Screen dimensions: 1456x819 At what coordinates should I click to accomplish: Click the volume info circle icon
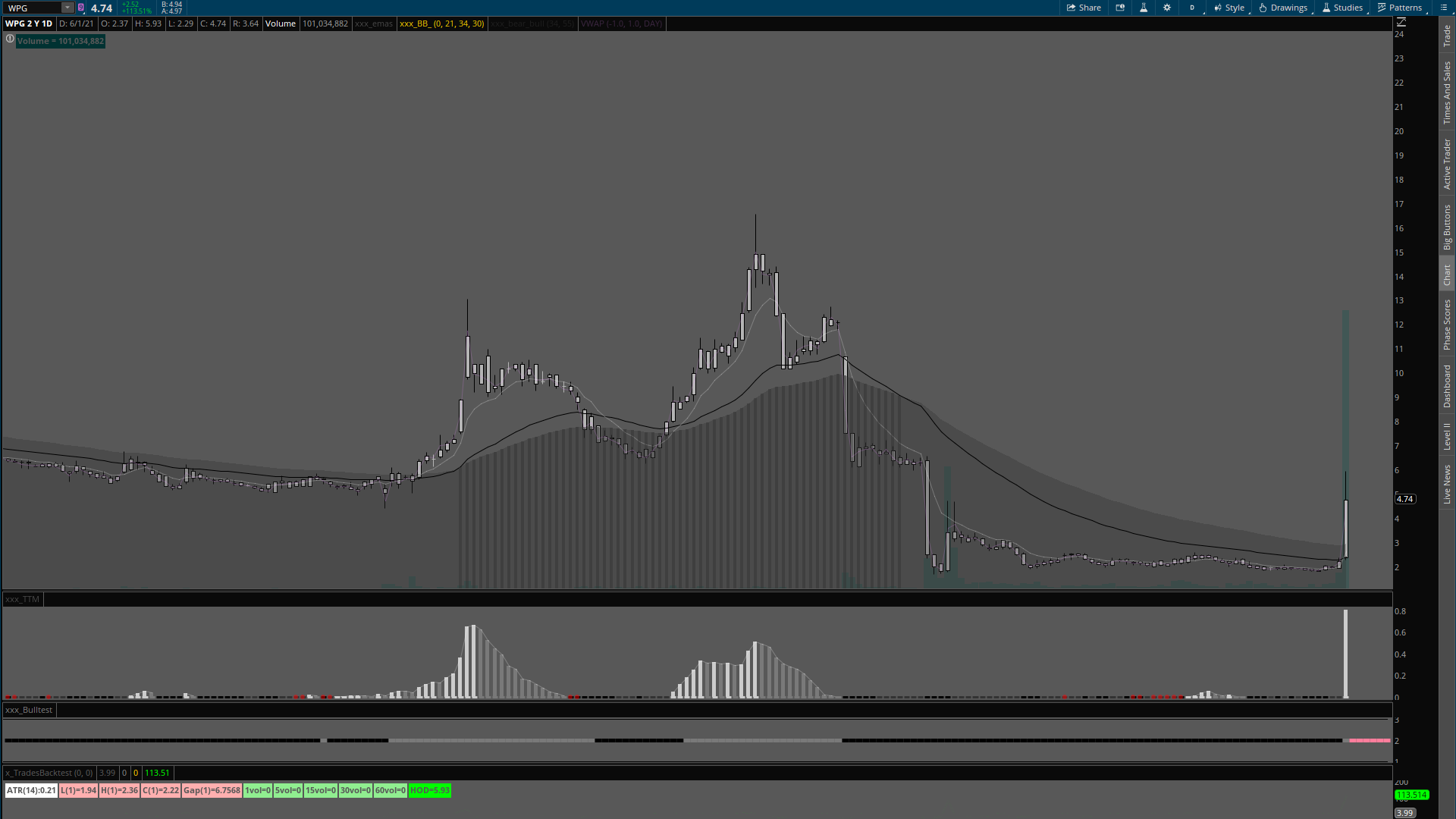pos(10,39)
